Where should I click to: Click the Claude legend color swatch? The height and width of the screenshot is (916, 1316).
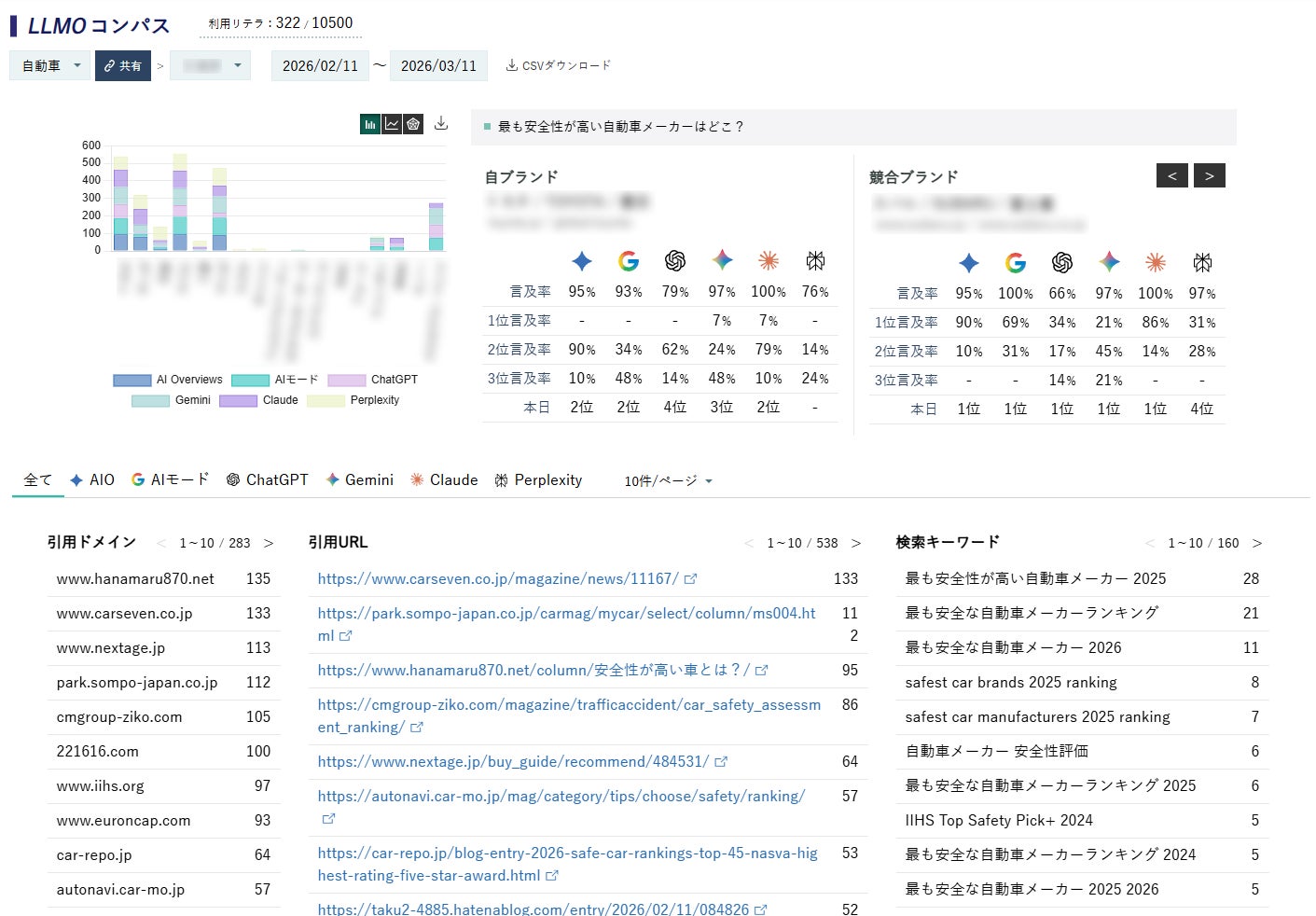pyautogui.click(x=238, y=400)
